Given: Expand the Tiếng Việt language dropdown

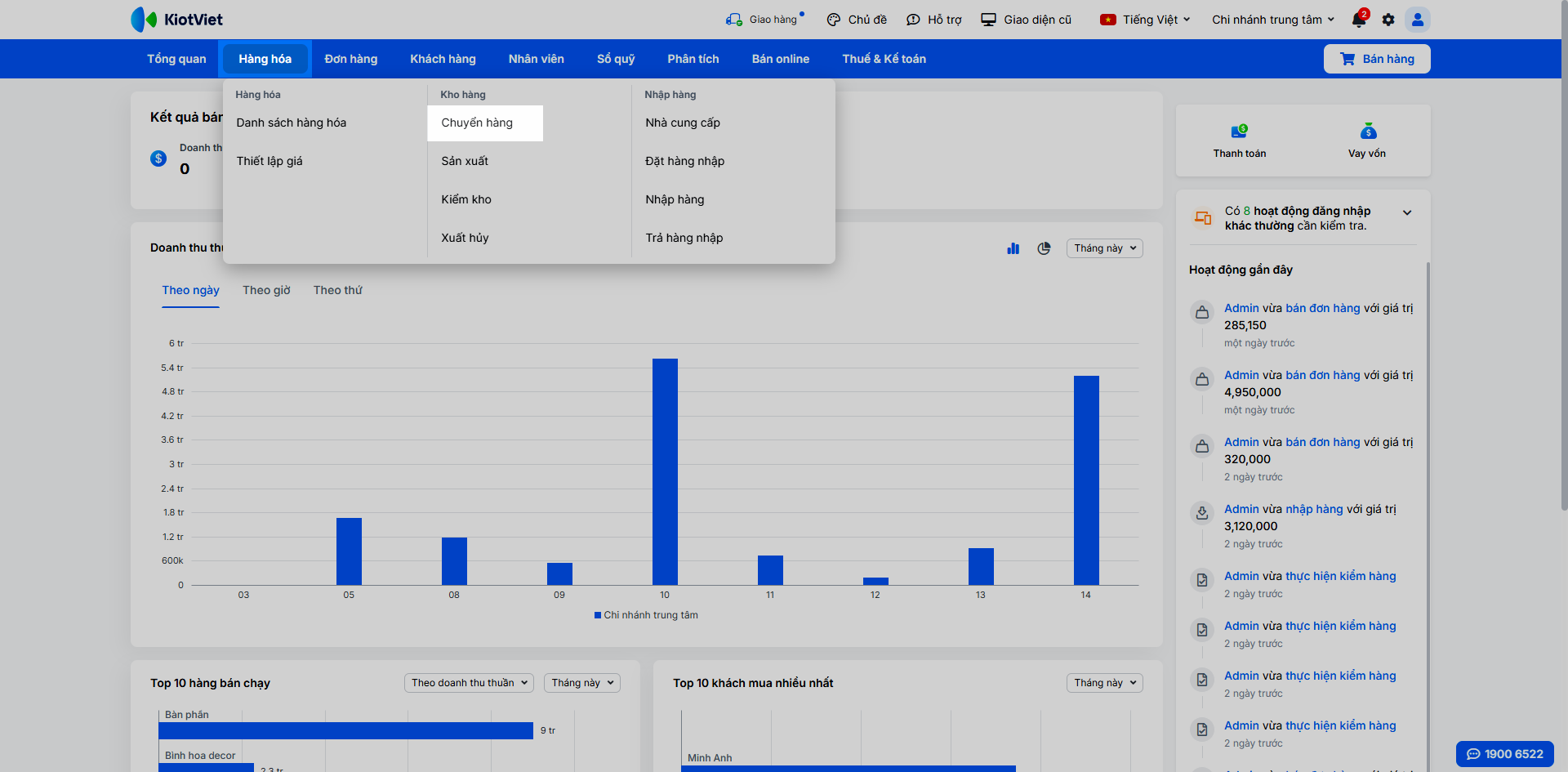Looking at the screenshot, I should tap(1146, 20).
